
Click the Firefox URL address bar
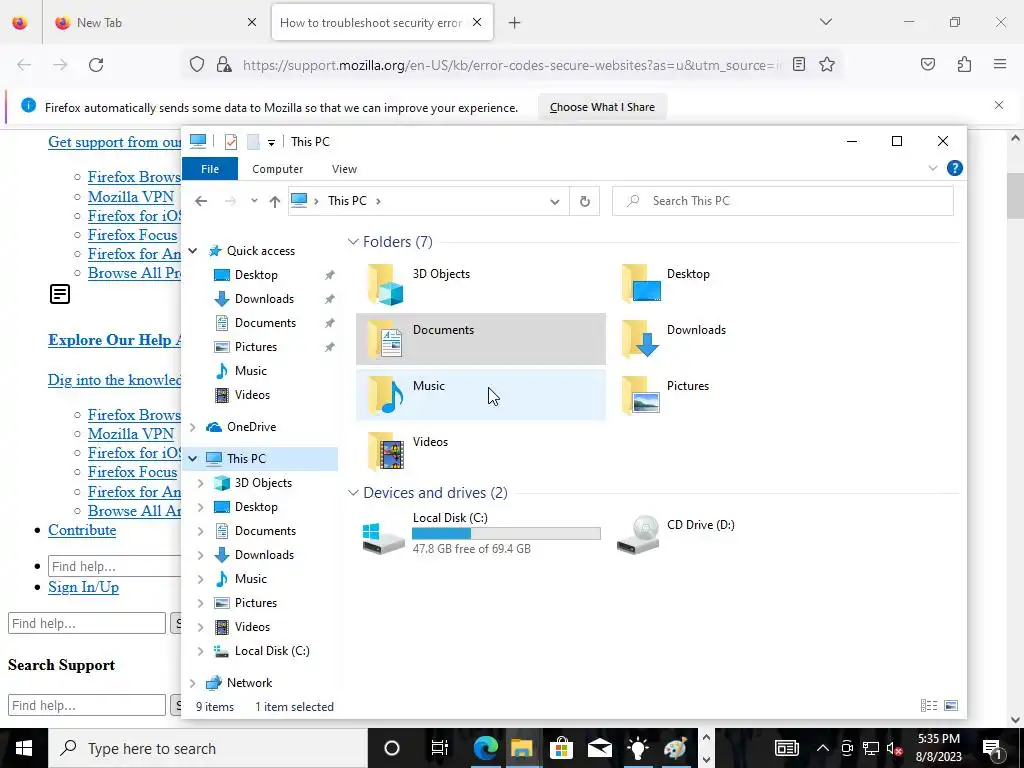pos(511,65)
